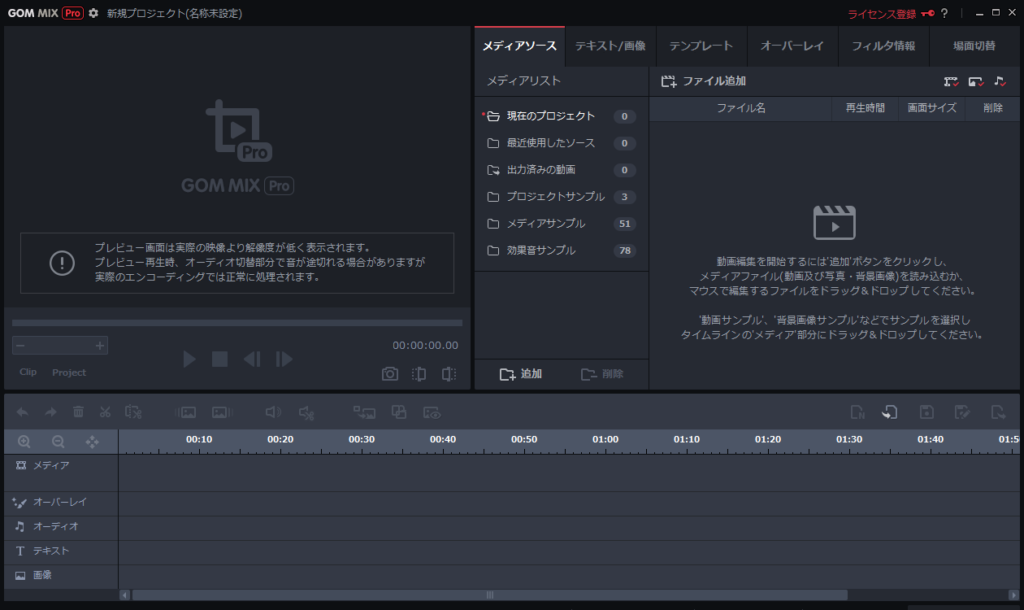Click timeline ruler at 01:00
The width and height of the screenshot is (1024, 610).
[605, 440]
